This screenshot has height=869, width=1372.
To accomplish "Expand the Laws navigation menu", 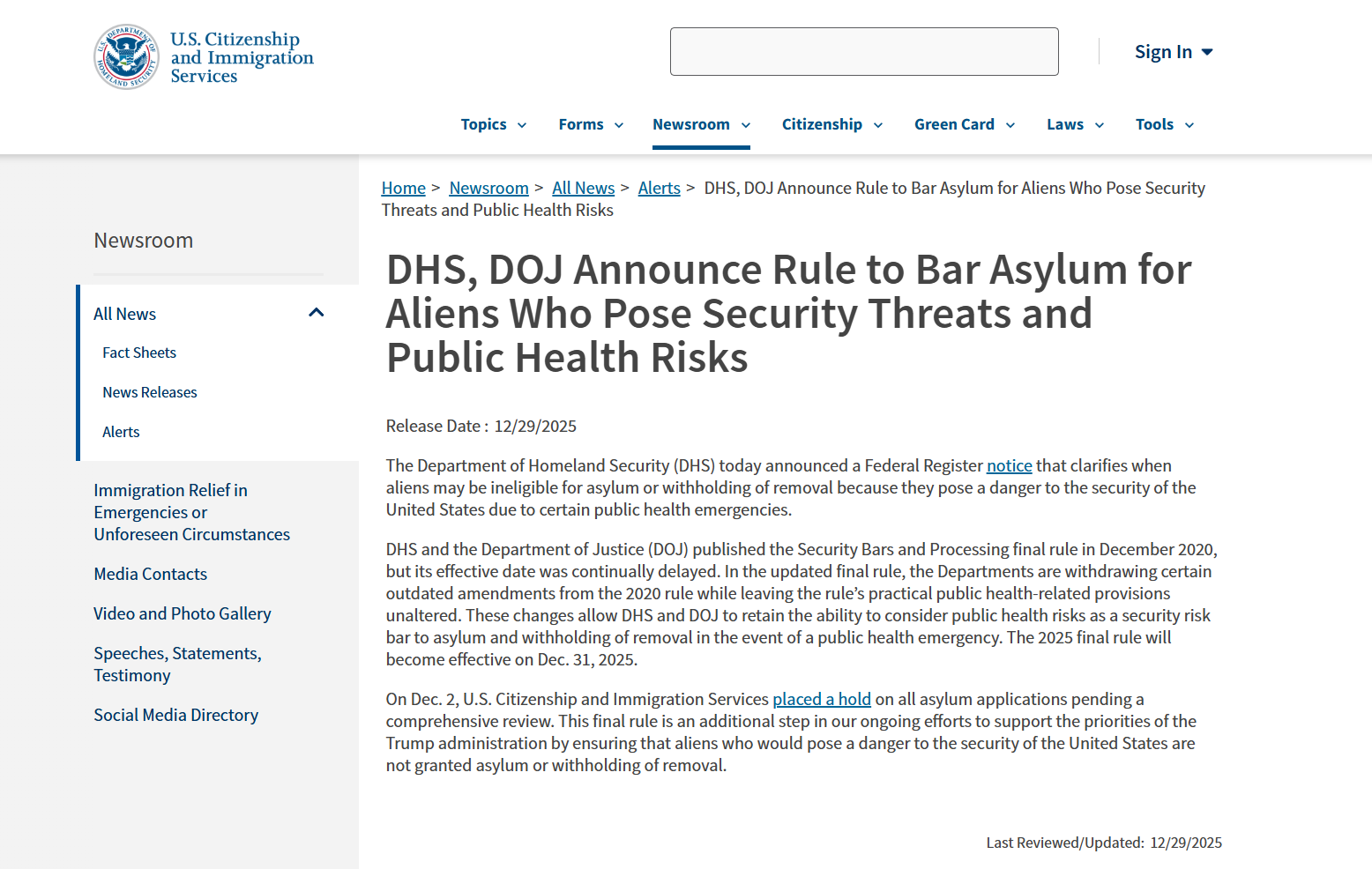I will click(1074, 125).
